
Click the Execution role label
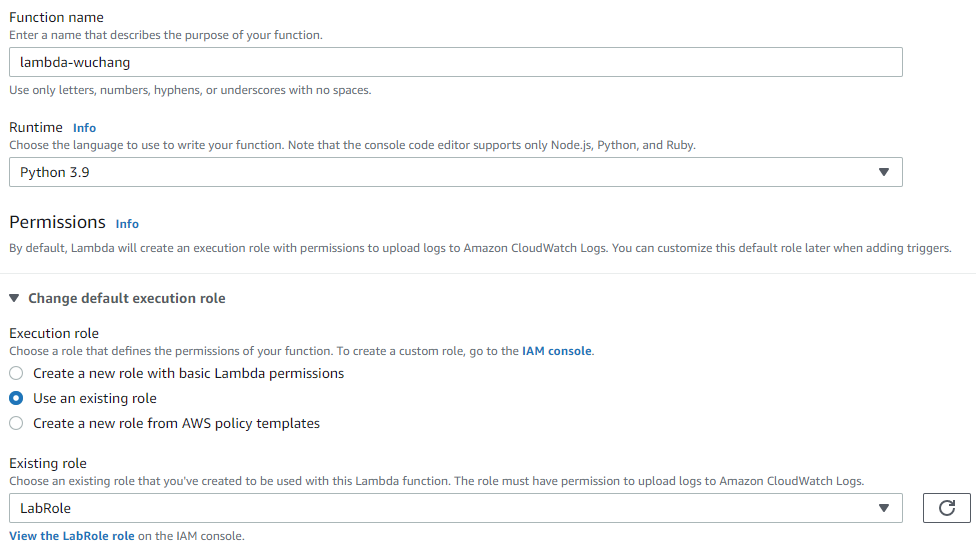click(x=54, y=333)
